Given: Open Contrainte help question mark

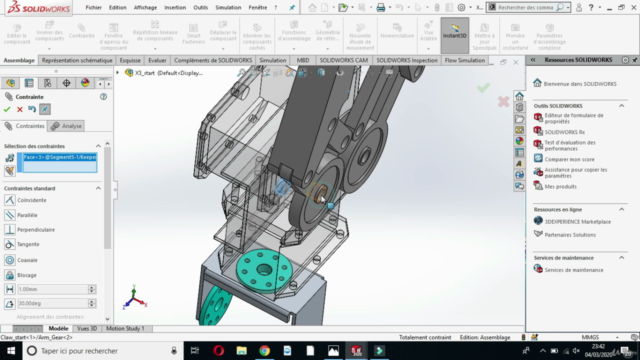Looking at the screenshot, I should click(x=103, y=97).
